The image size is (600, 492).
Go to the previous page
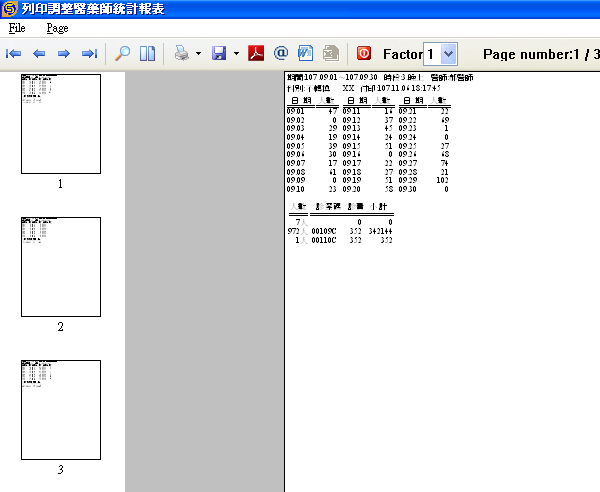coord(39,53)
